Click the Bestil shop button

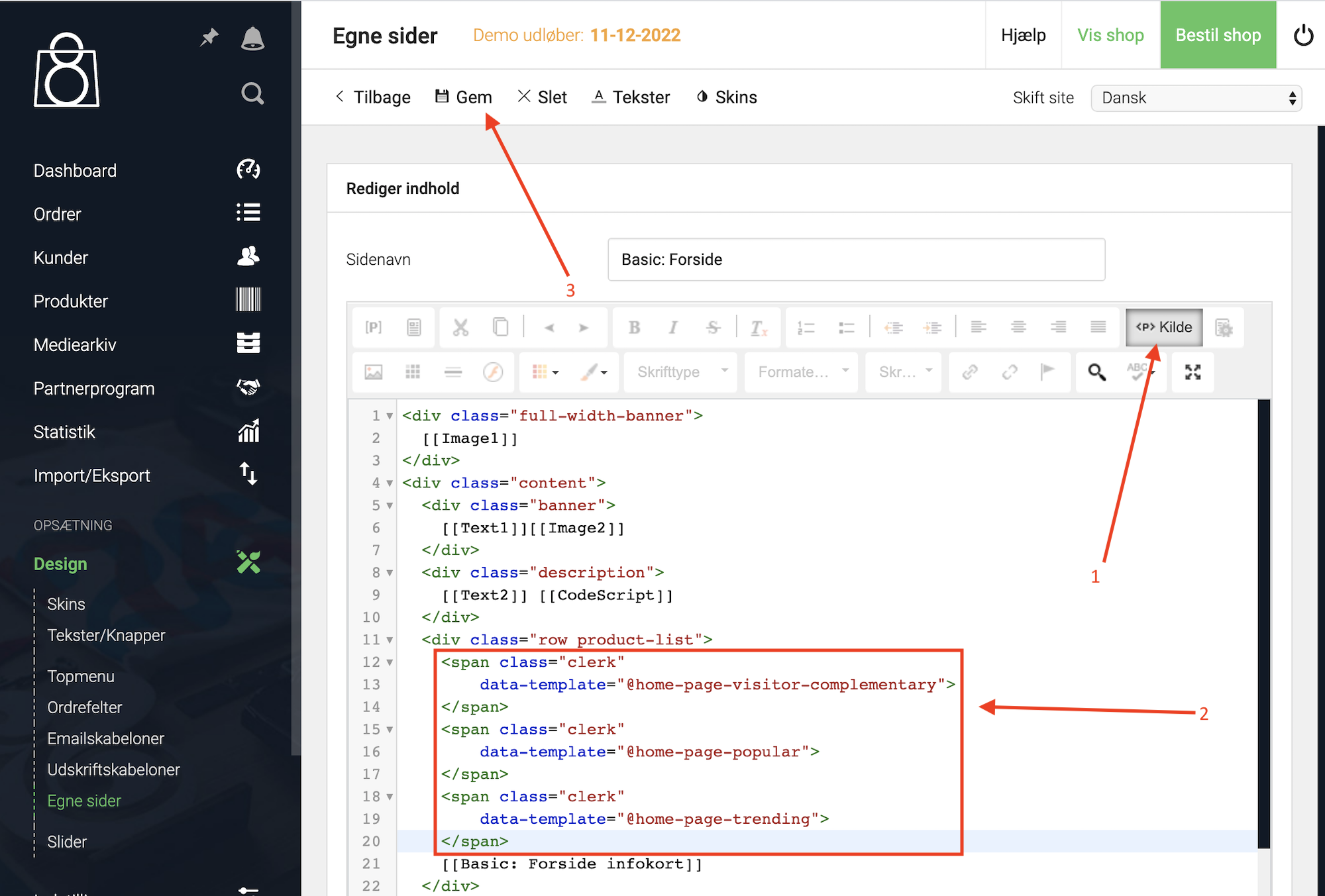pos(1218,35)
